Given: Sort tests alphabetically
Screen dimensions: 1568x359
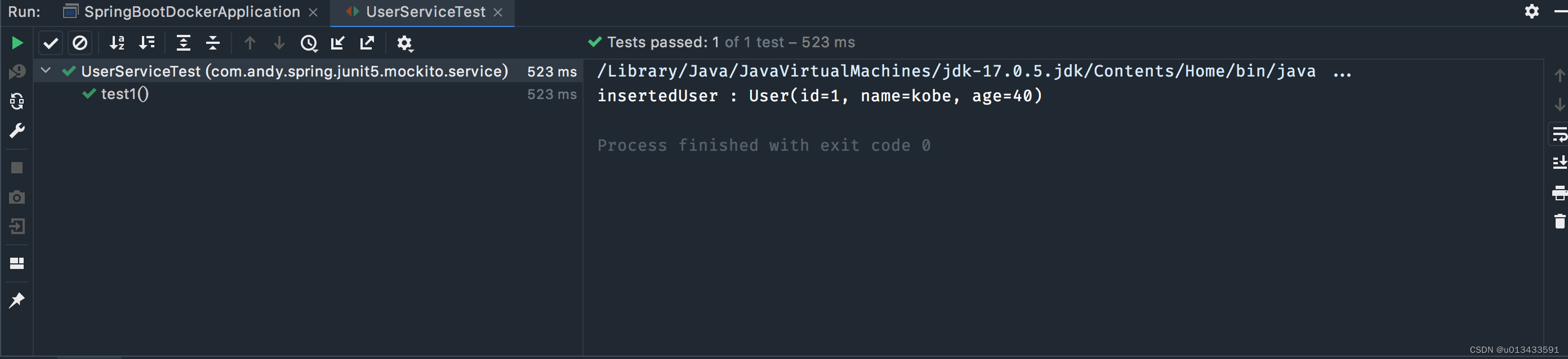Looking at the screenshot, I should pyautogui.click(x=117, y=43).
